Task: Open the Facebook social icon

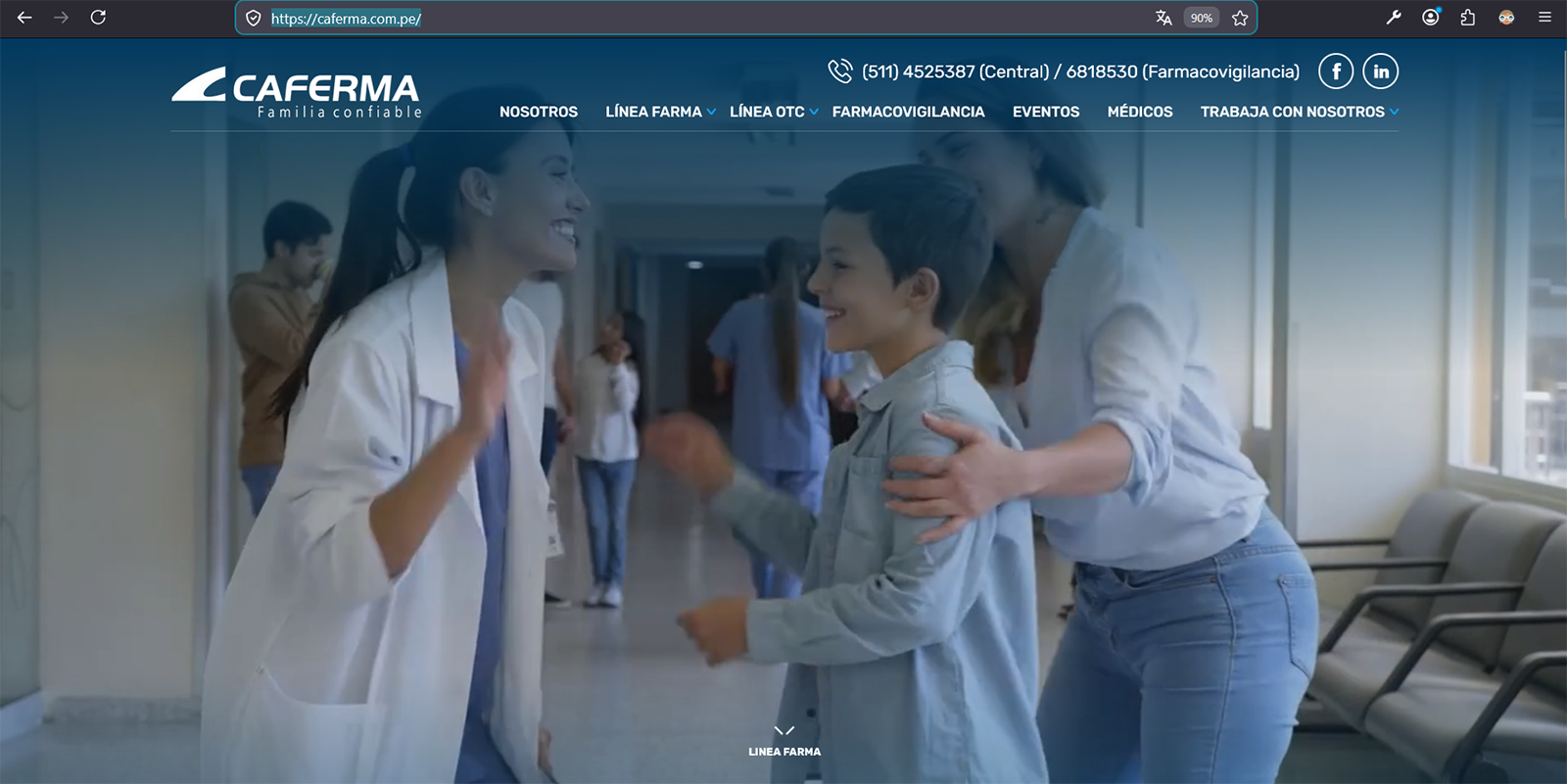Action: (1336, 71)
